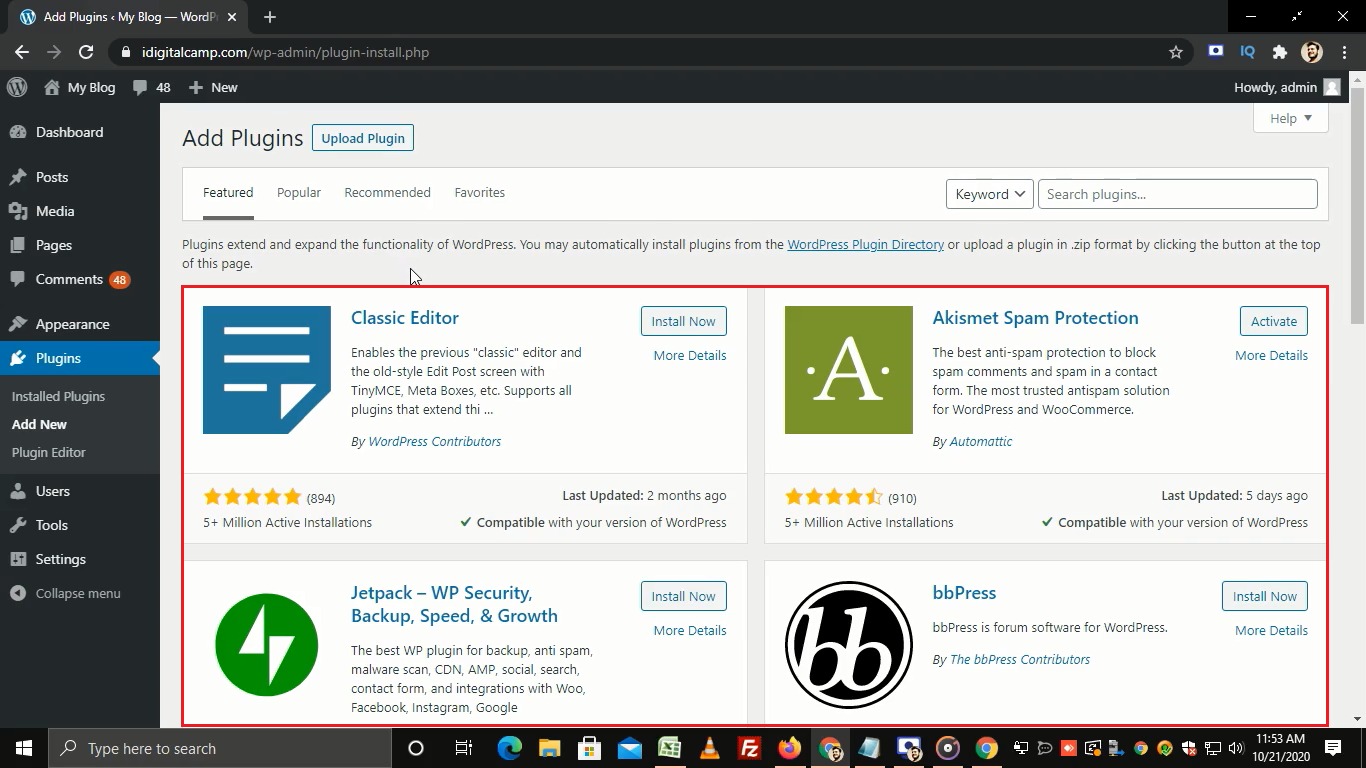Expand the Help dropdown tab
1366x768 pixels.
pyautogui.click(x=1291, y=118)
